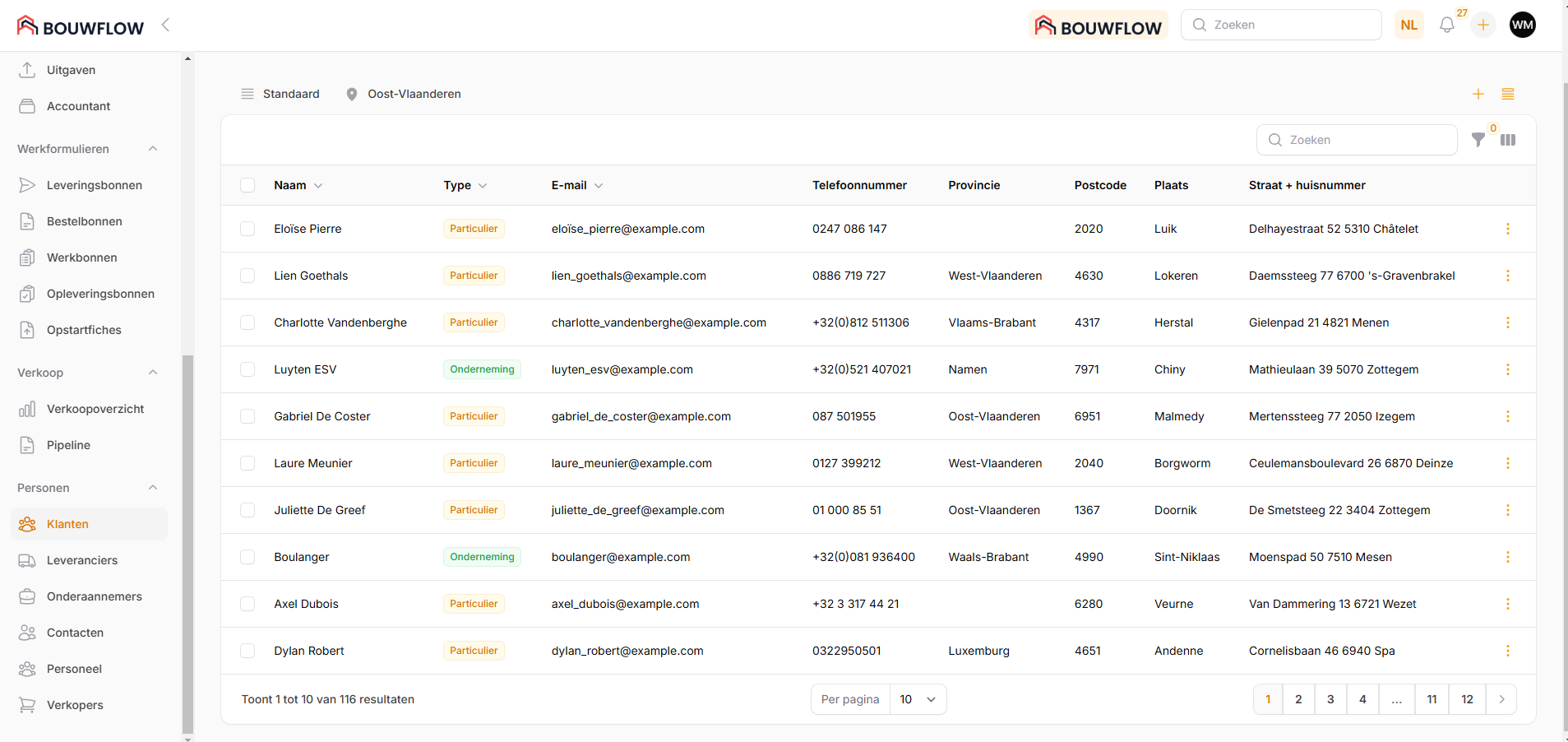Open Leveranciers in the sidebar

(x=82, y=560)
